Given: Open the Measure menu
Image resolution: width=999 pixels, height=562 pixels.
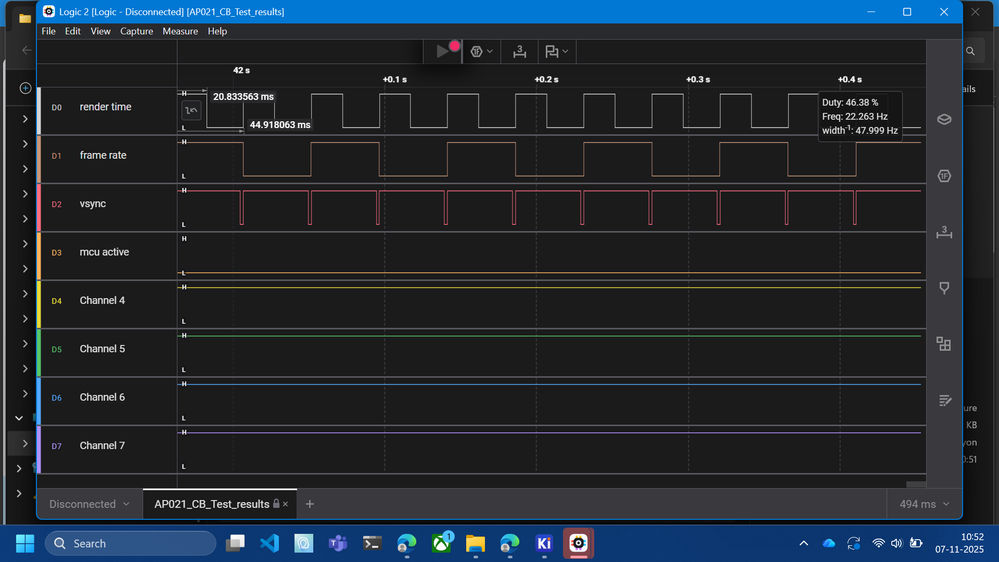Looking at the screenshot, I should point(180,31).
